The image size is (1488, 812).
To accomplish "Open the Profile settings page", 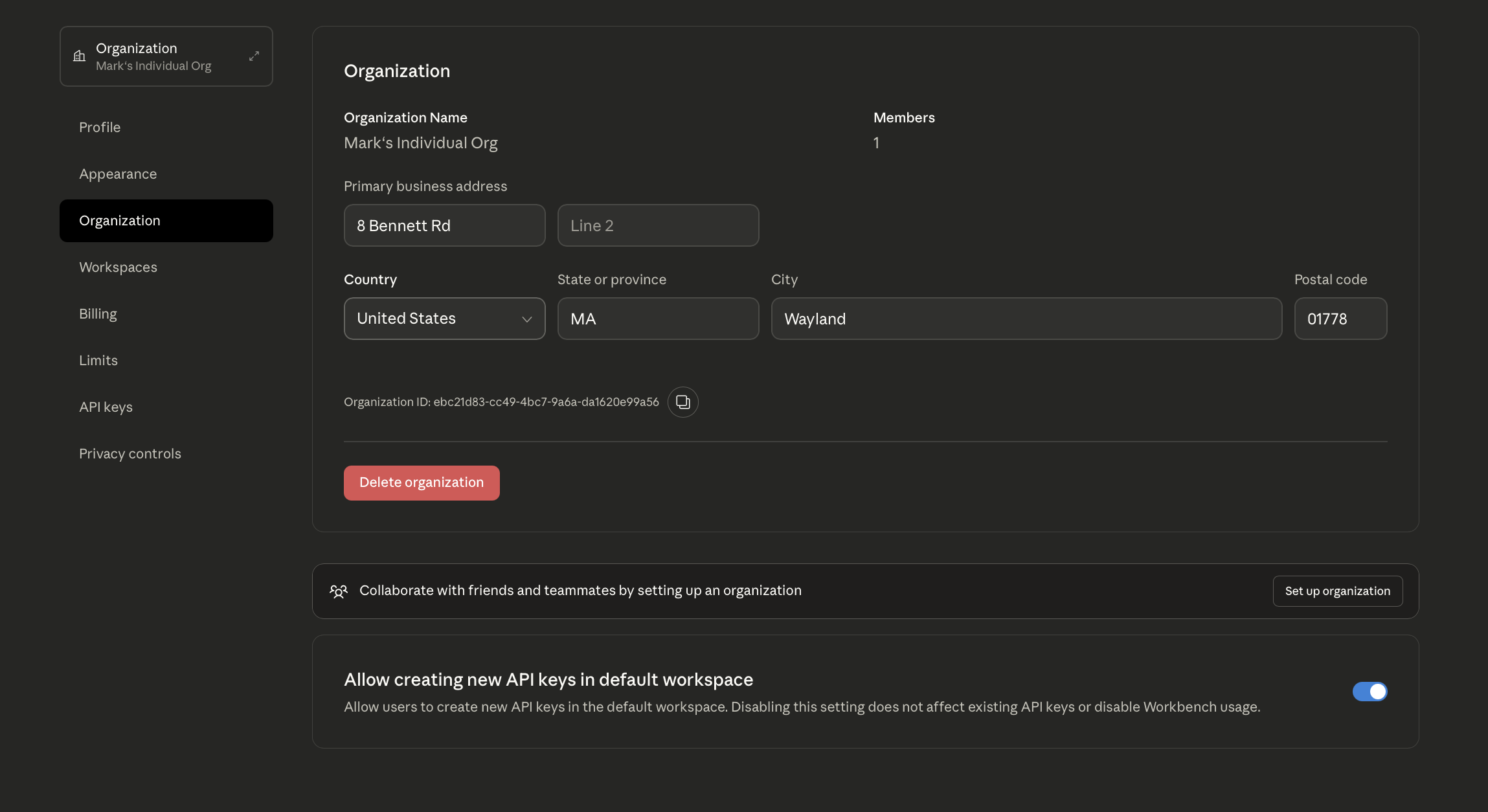I will 100,128.
